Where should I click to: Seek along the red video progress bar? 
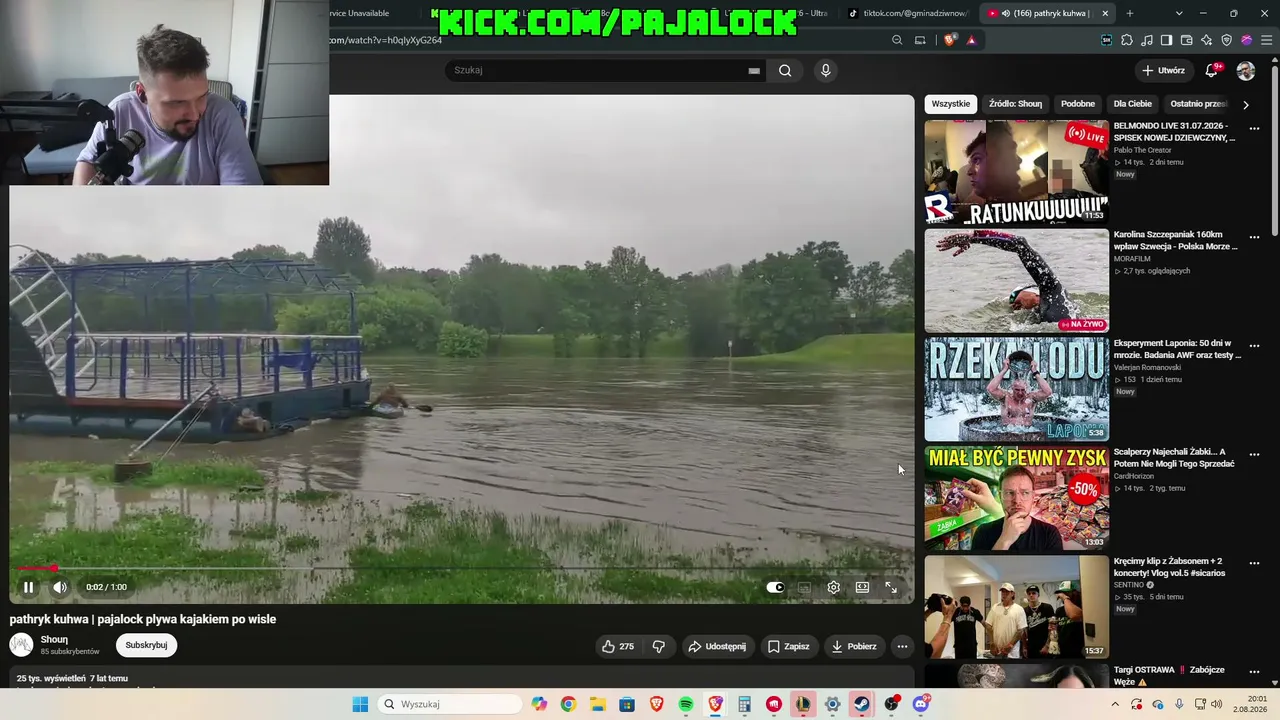[x=461, y=568]
